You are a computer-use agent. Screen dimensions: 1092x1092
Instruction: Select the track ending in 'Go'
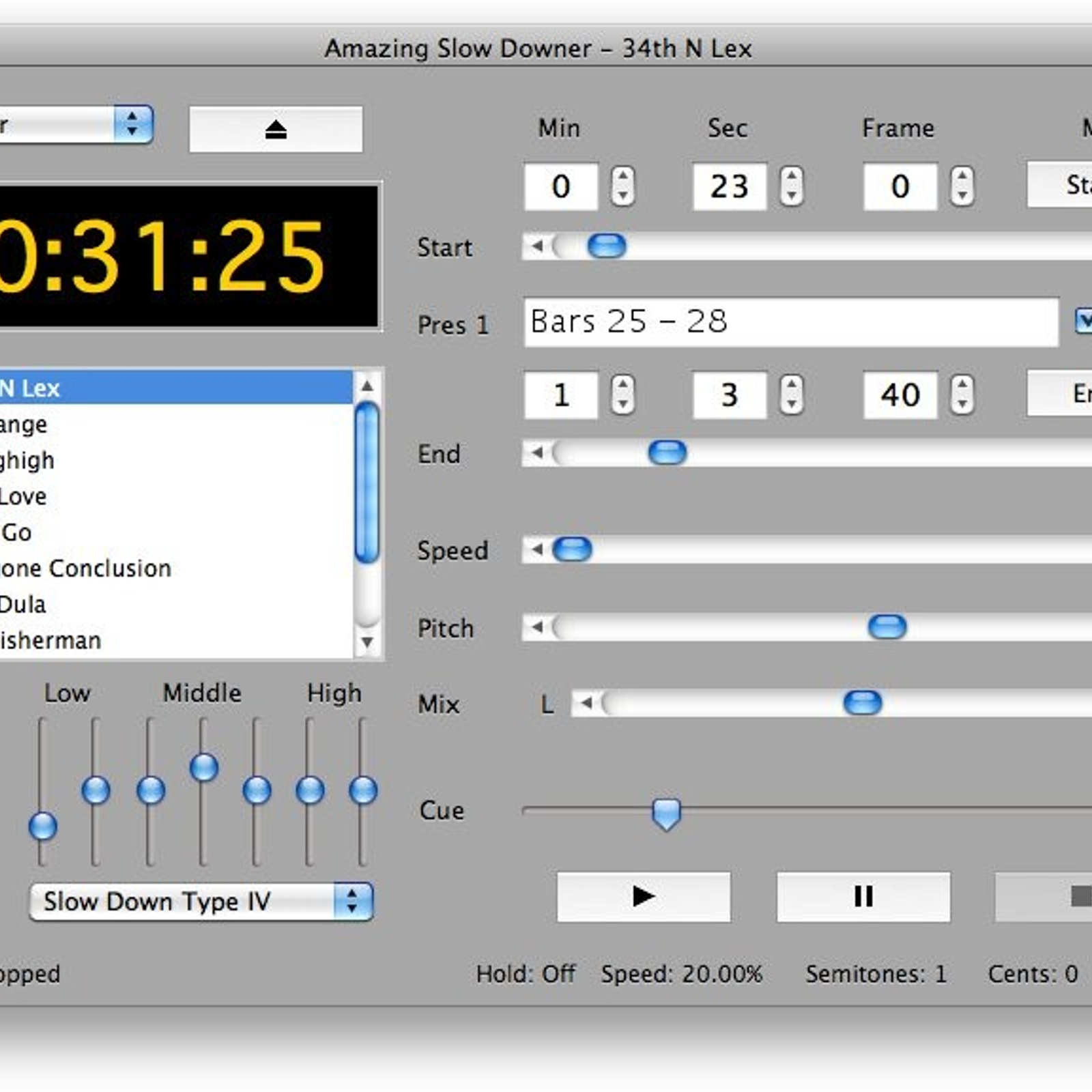click(176, 532)
